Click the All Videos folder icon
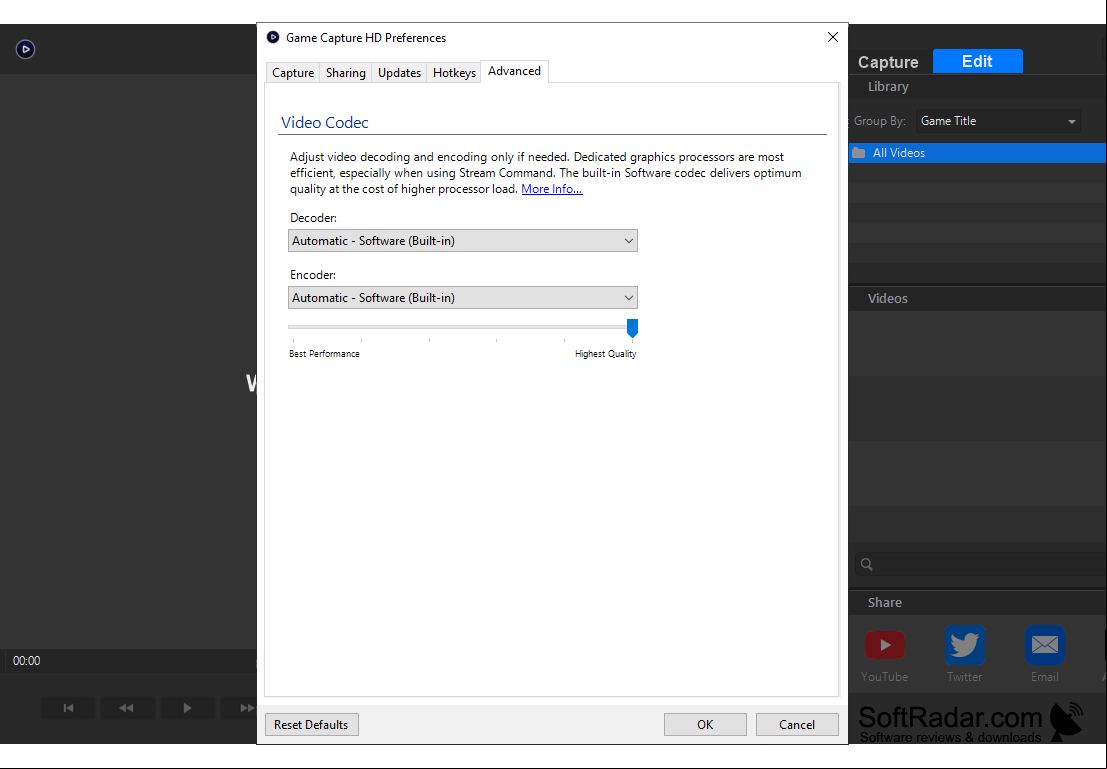 (858, 153)
